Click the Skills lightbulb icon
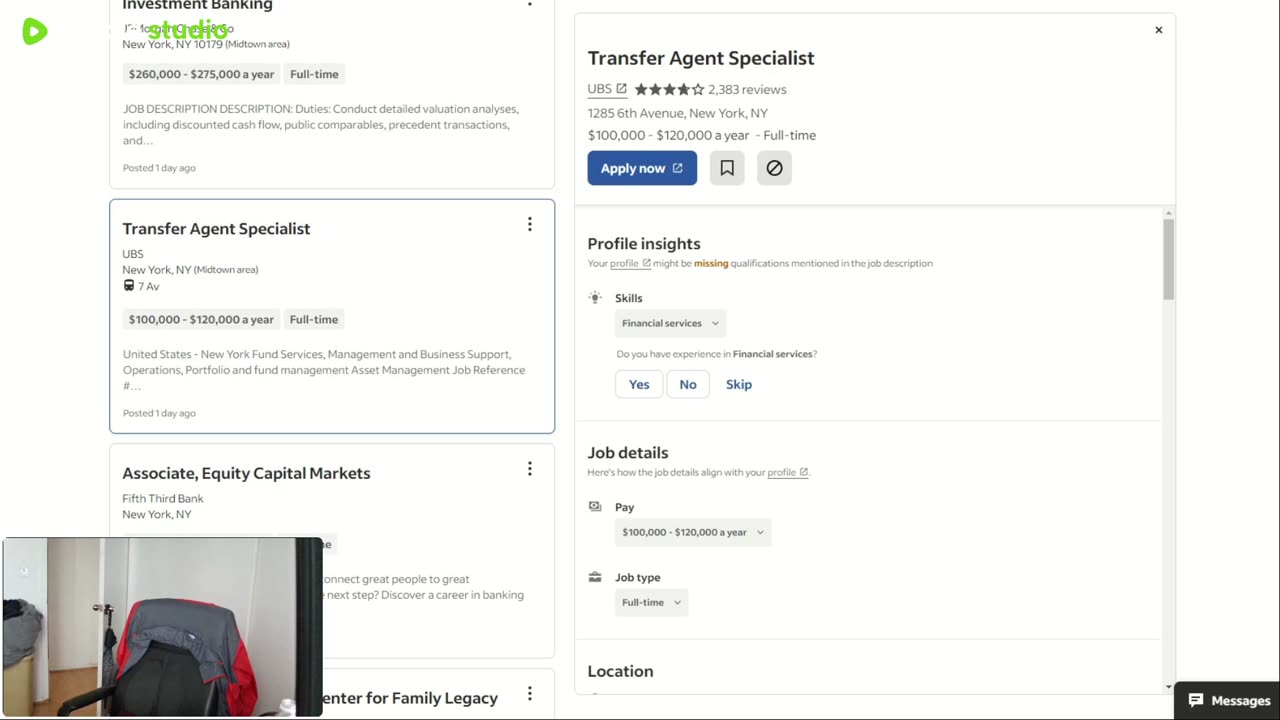The image size is (1280, 720). pyautogui.click(x=595, y=298)
